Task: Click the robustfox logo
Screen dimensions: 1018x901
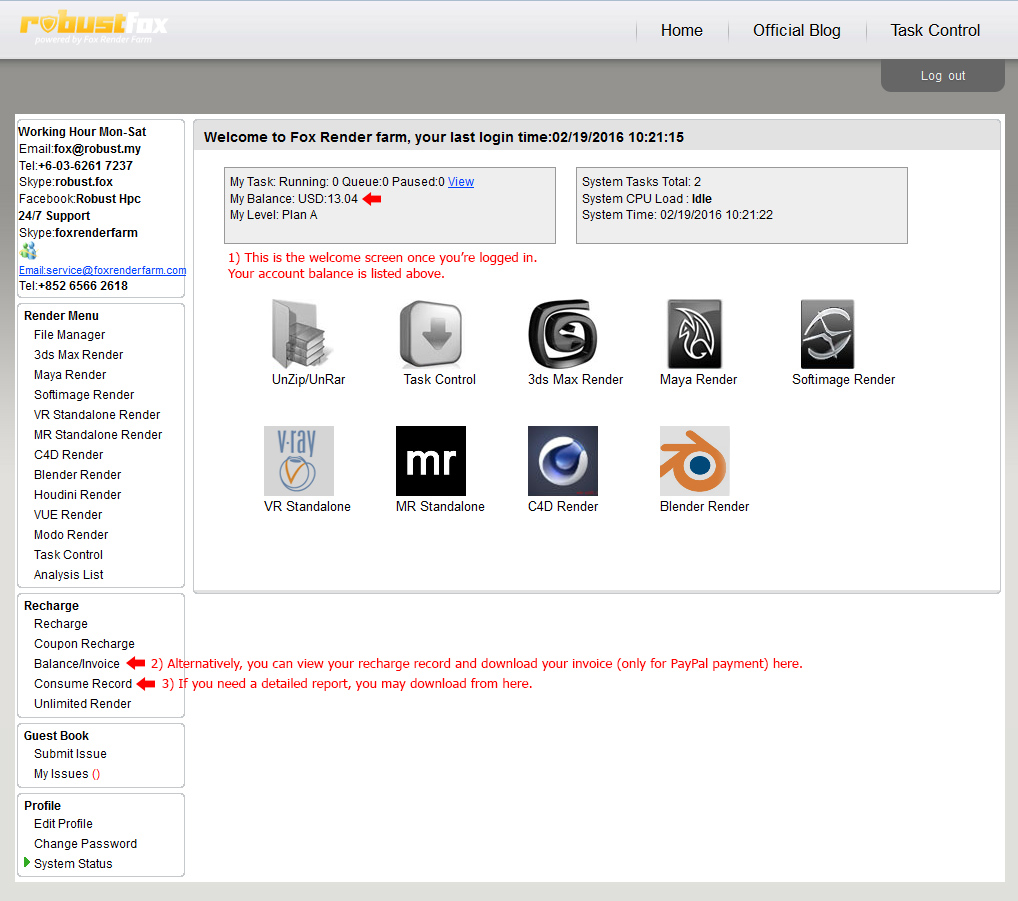Action: click(x=93, y=26)
